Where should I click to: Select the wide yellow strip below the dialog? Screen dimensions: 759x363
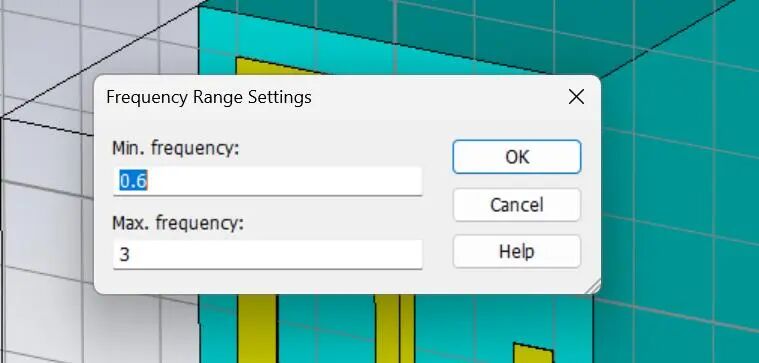pyautogui.click(x=257, y=328)
